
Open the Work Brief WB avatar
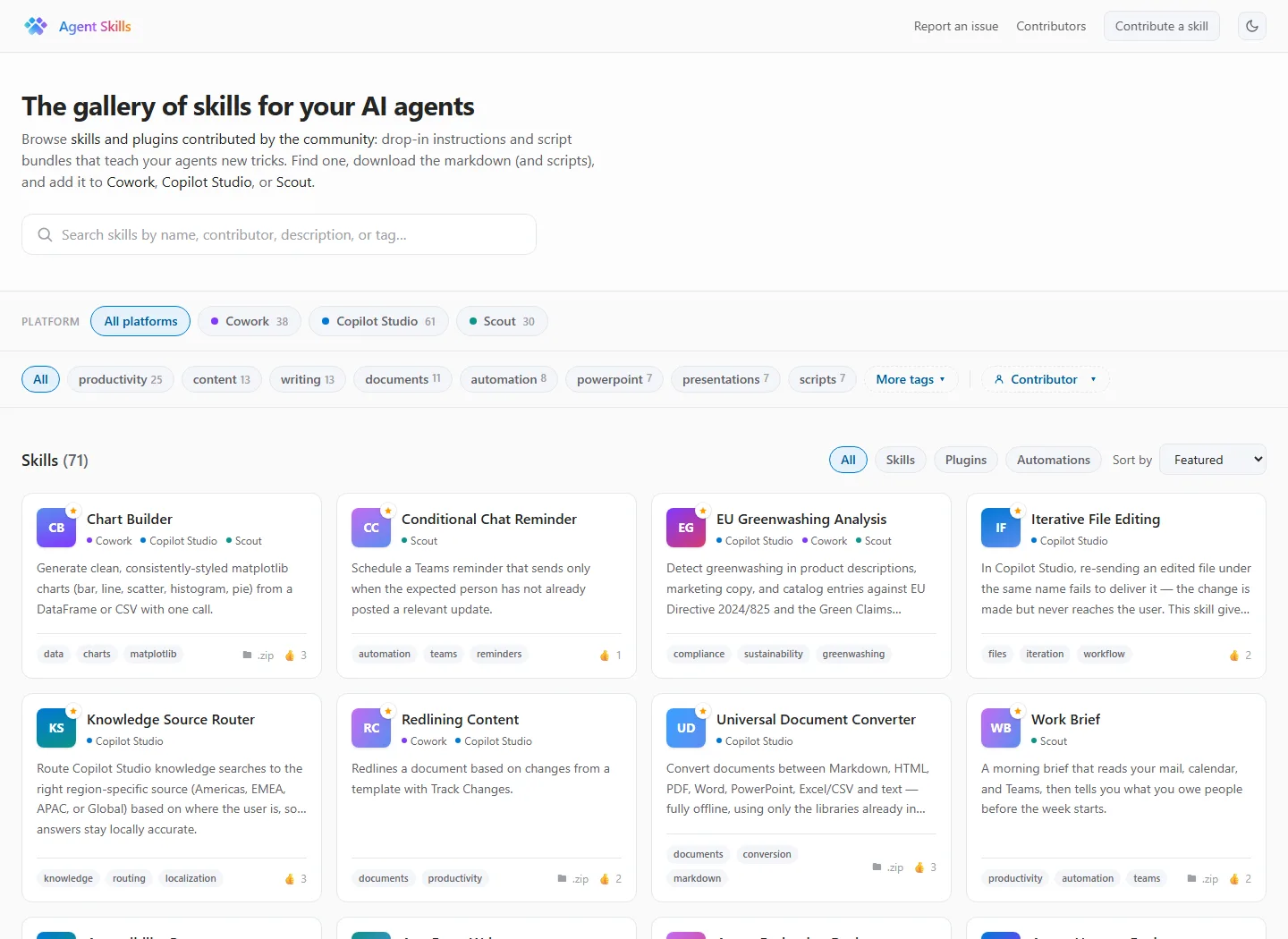1001,728
